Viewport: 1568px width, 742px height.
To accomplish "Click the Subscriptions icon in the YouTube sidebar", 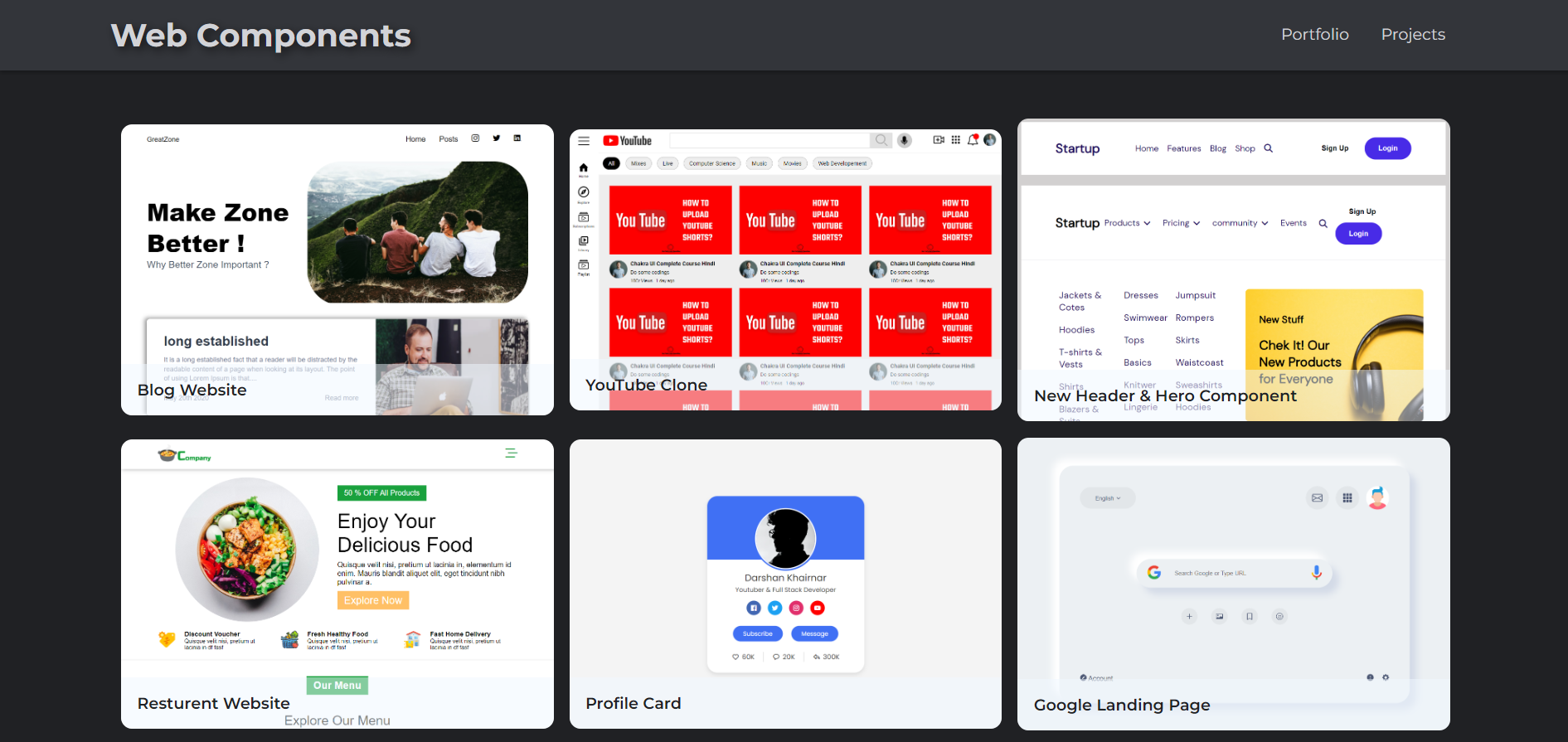I will click(x=584, y=219).
